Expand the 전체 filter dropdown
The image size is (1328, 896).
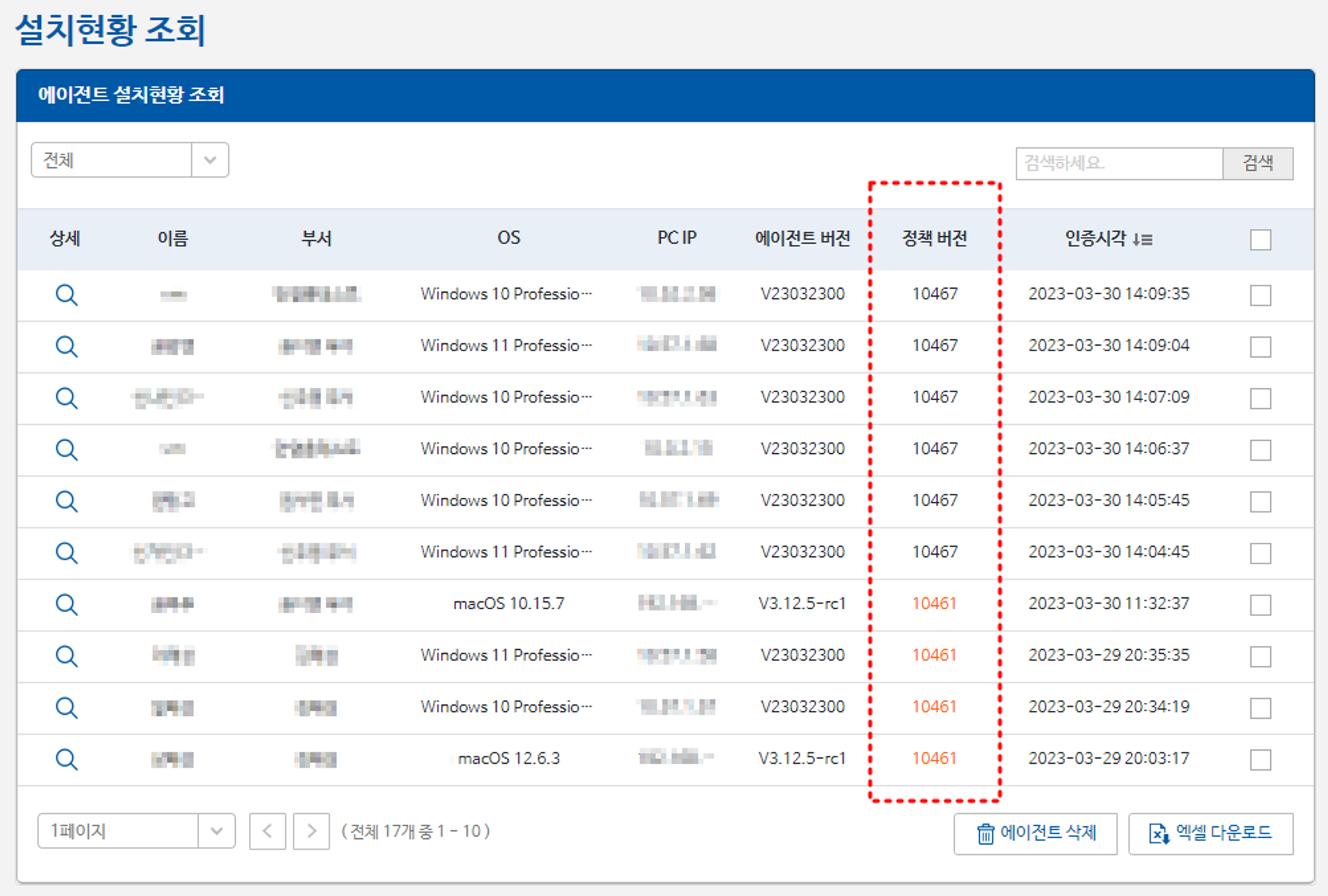[x=210, y=160]
